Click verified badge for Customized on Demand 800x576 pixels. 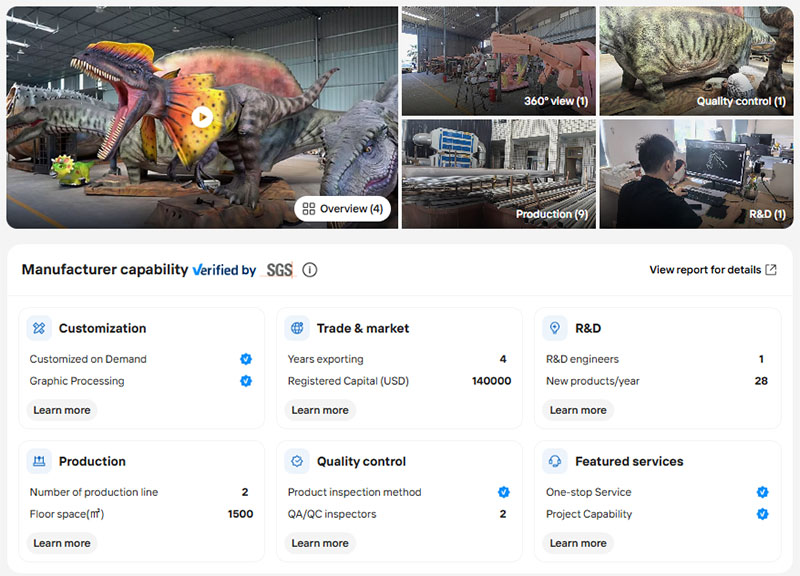click(x=246, y=359)
